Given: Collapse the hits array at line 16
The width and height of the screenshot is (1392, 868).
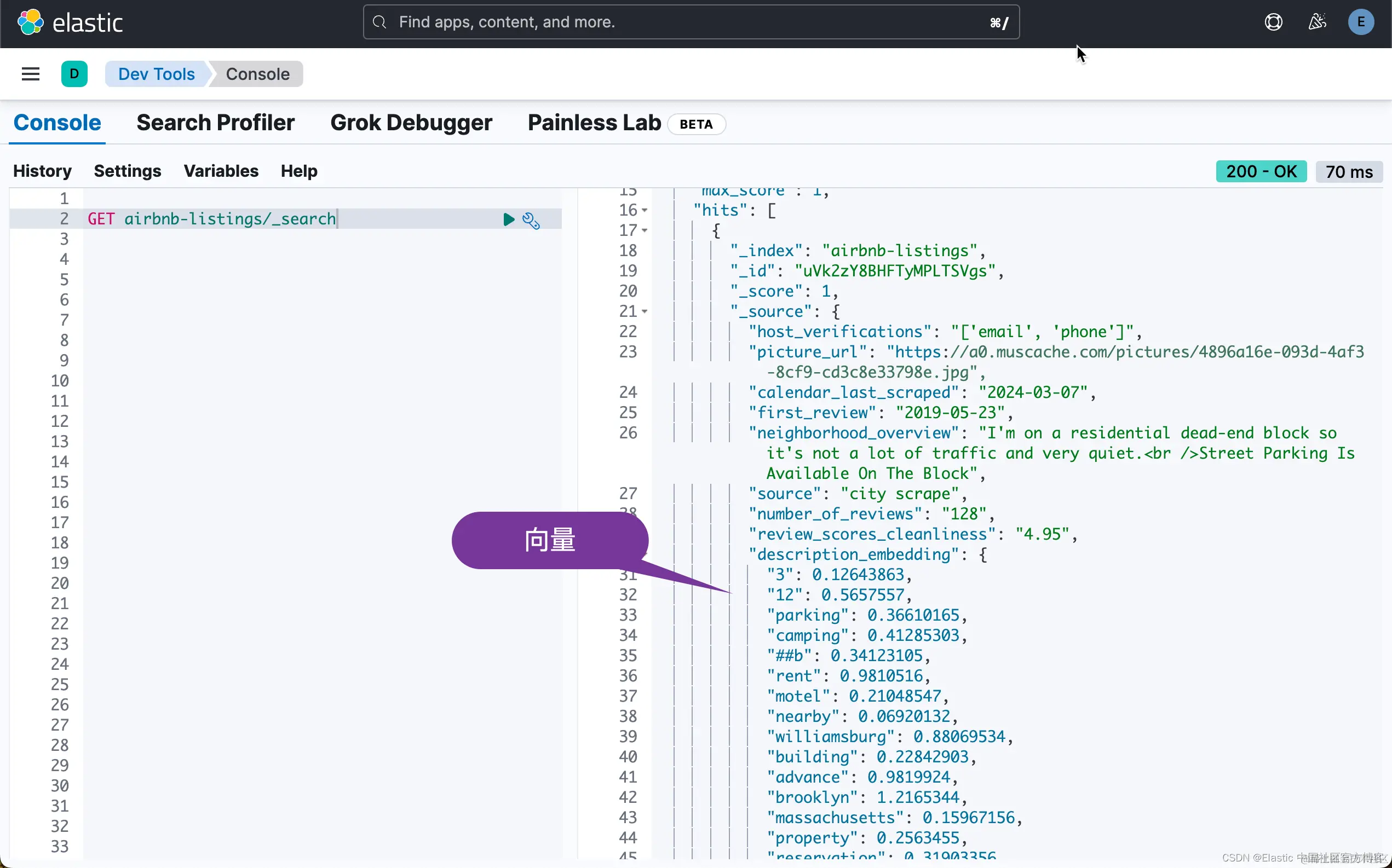Looking at the screenshot, I should click(645, 211).
